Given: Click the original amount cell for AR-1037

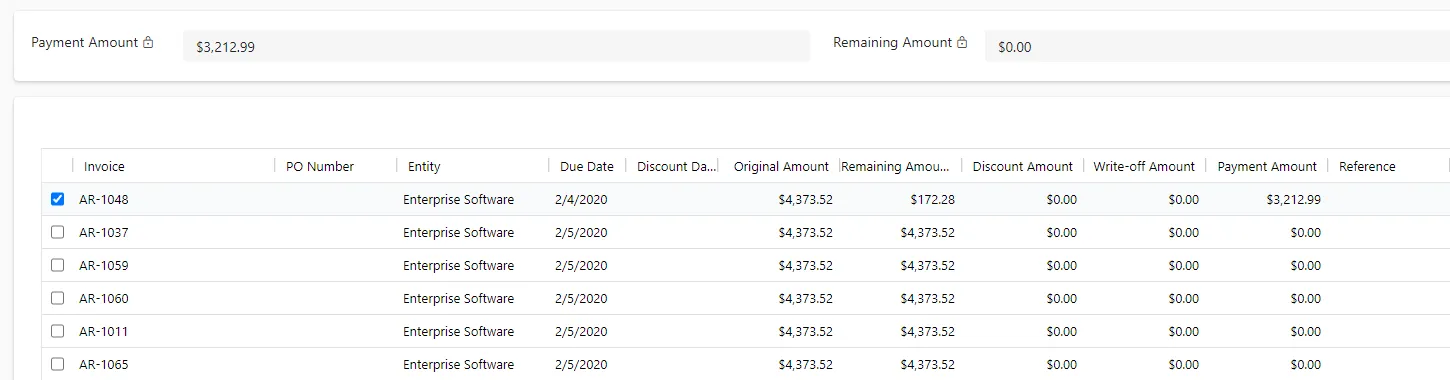Looking at the screenshot, I should coord(805,232).
